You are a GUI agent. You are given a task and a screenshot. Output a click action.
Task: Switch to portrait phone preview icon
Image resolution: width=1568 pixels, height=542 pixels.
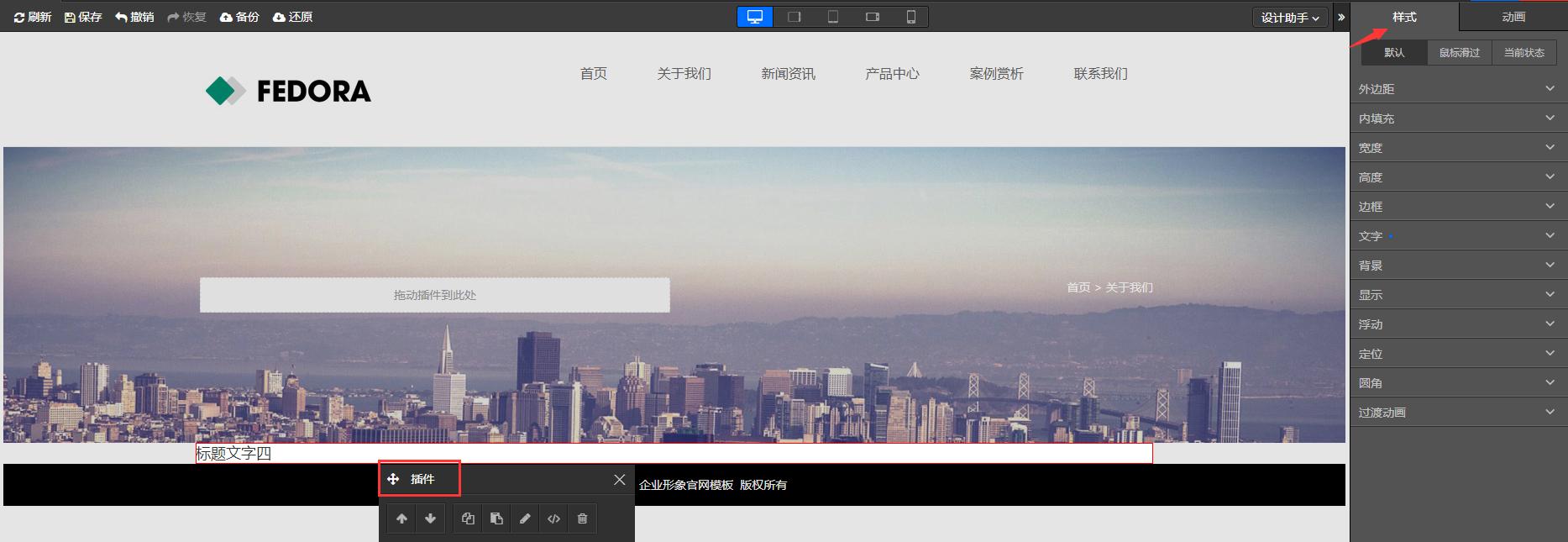point(910,17)
